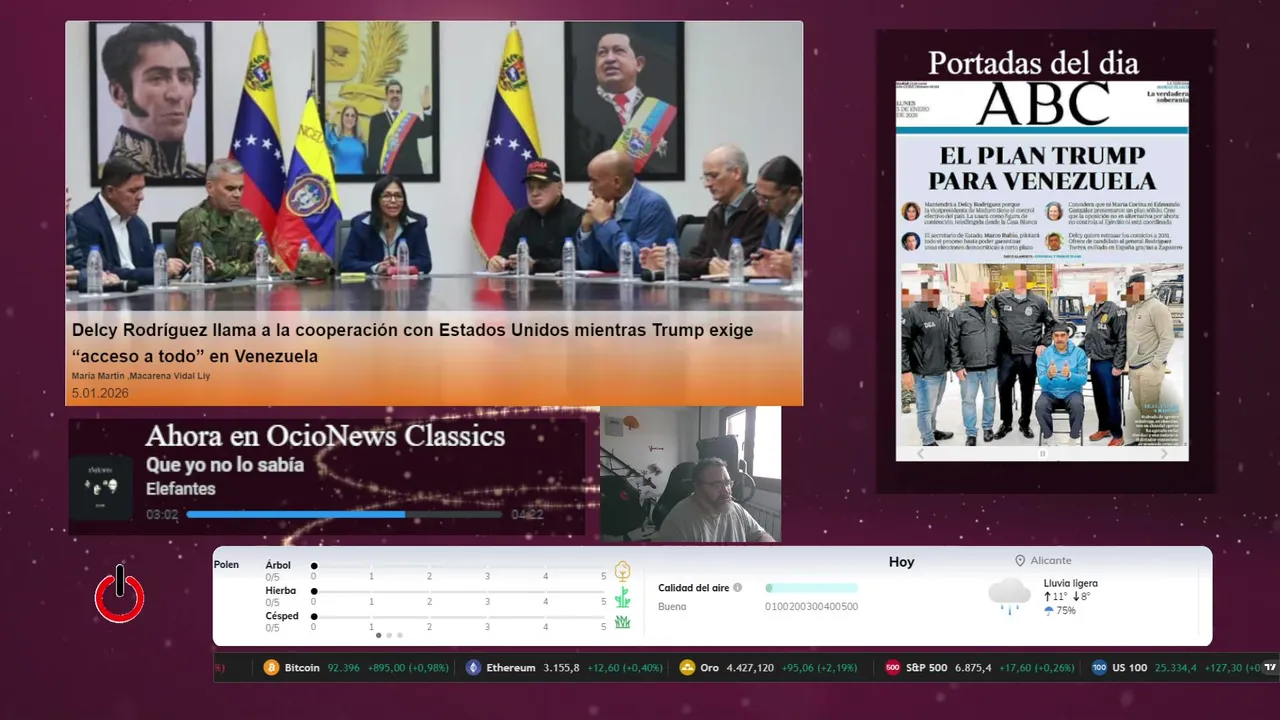Click the 'Lluvia ligera' forecast text
The height and width of the screenshot is (720, 1280).
1070,583
